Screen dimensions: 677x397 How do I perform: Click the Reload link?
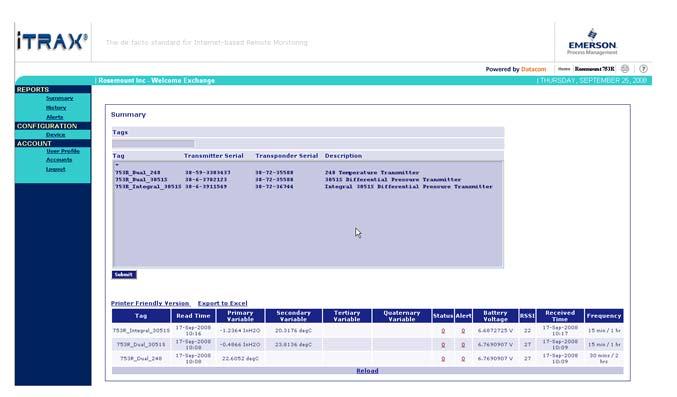(367, 371)
